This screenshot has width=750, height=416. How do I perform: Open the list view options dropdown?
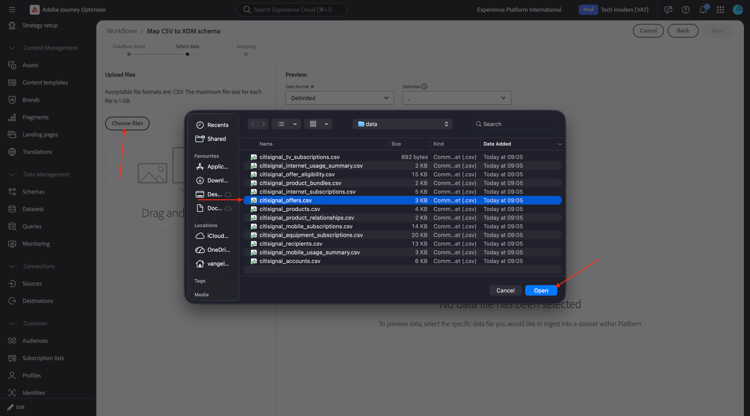coord(286,124)
